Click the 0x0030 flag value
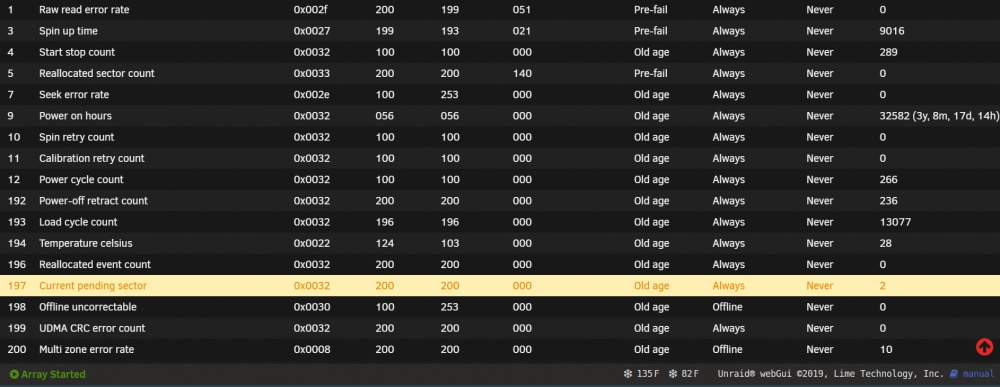 tap(312, 307)
